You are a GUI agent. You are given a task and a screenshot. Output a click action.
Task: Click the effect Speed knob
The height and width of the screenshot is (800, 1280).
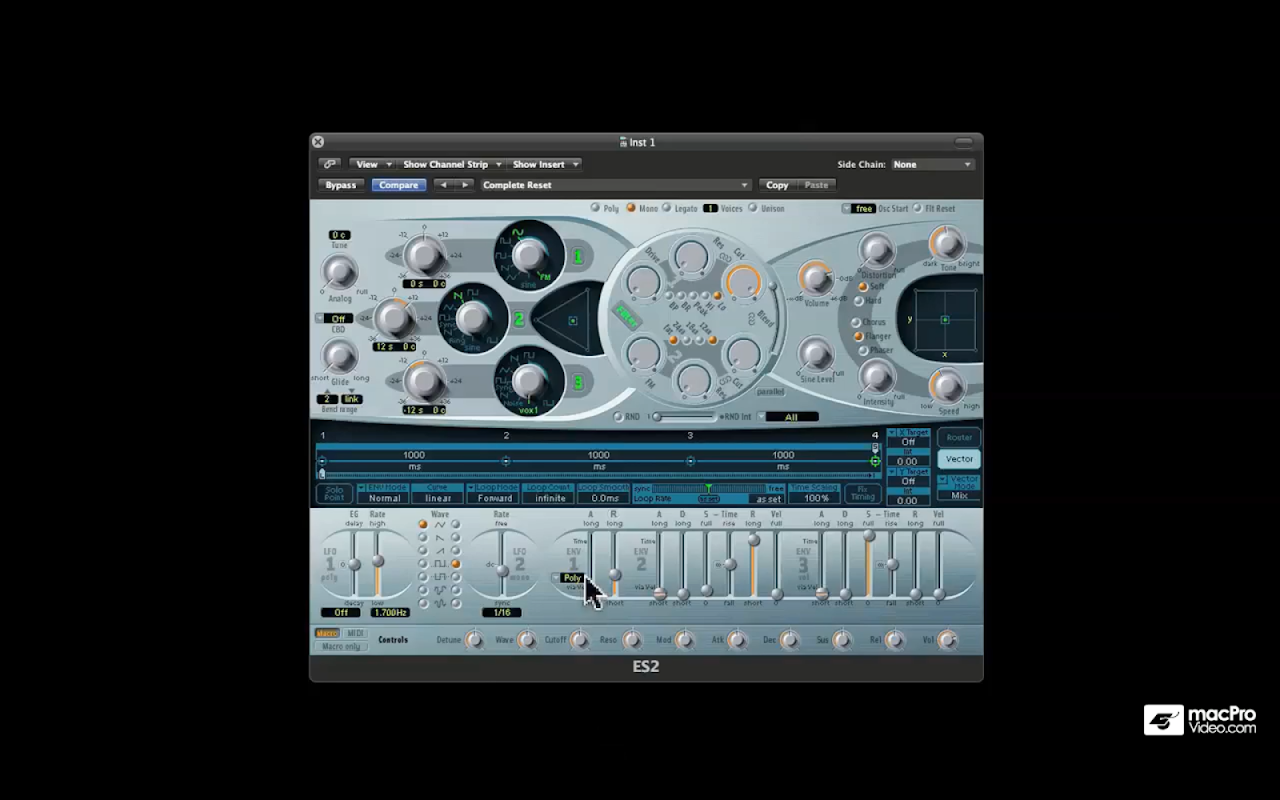pos(946,386)
